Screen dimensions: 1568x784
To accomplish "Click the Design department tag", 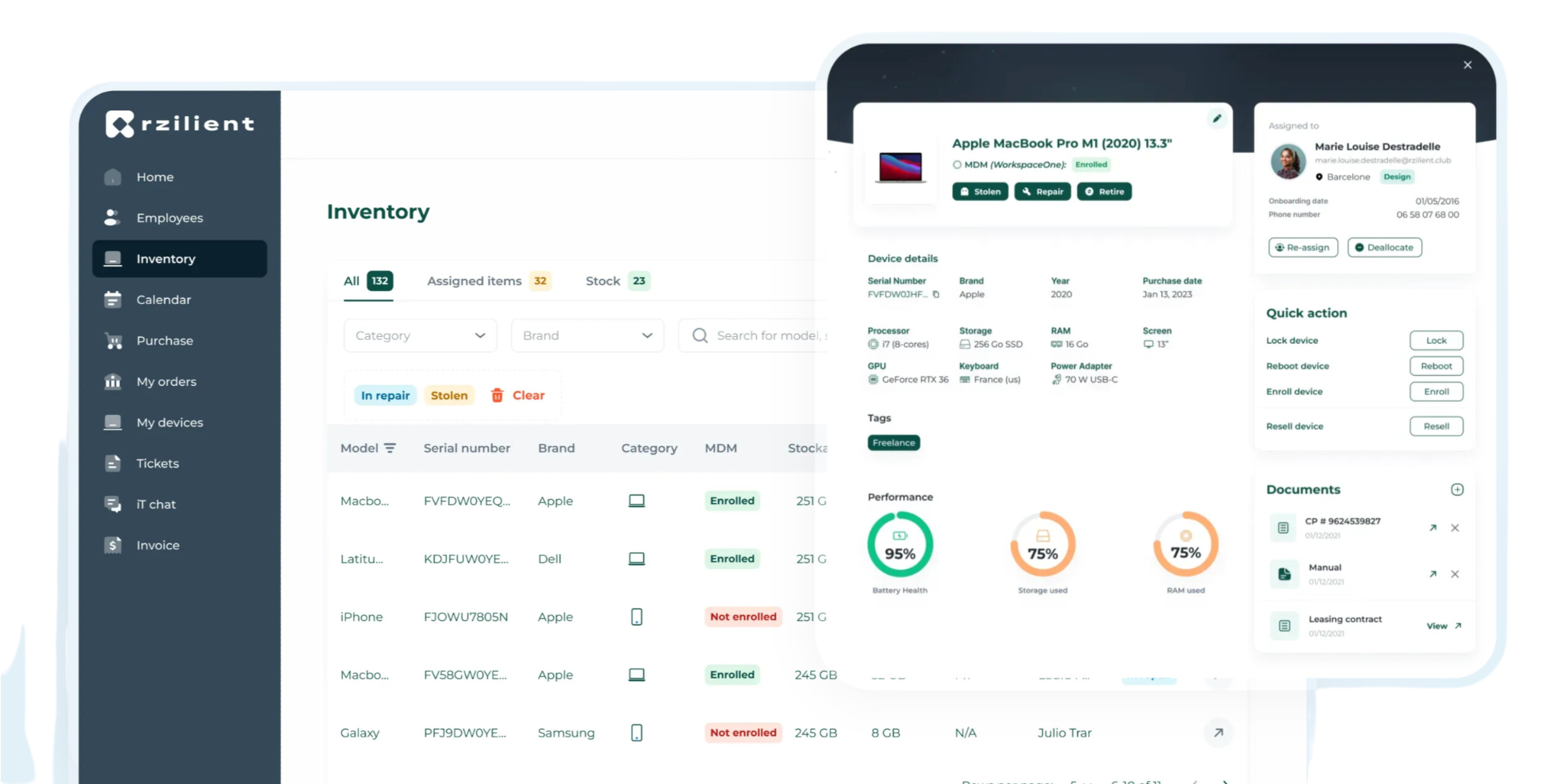I will click(x=1396, y=177).
